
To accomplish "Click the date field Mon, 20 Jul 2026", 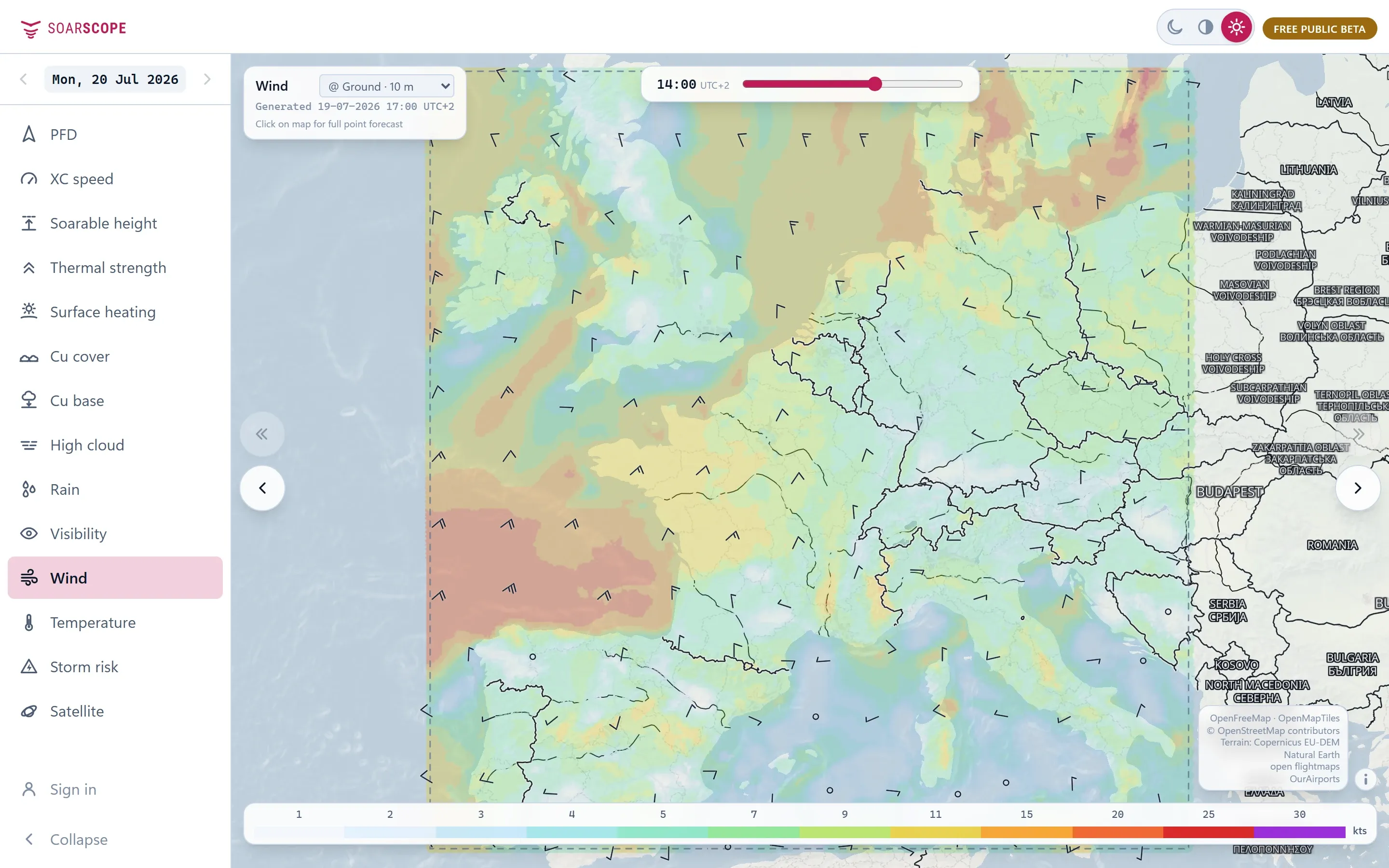I will (115, 79).
